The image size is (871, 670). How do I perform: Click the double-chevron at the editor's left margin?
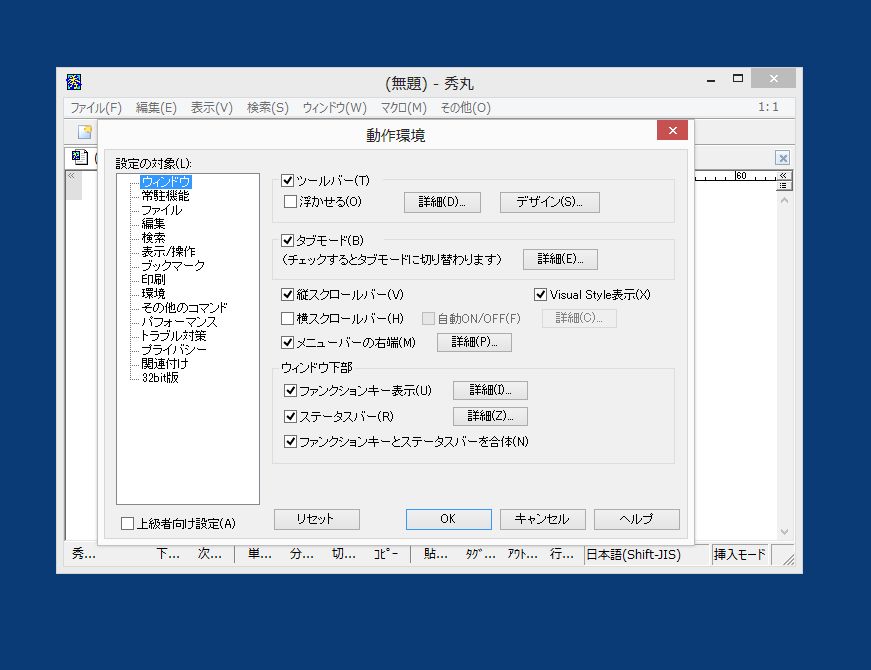click(x=72, y=176)
